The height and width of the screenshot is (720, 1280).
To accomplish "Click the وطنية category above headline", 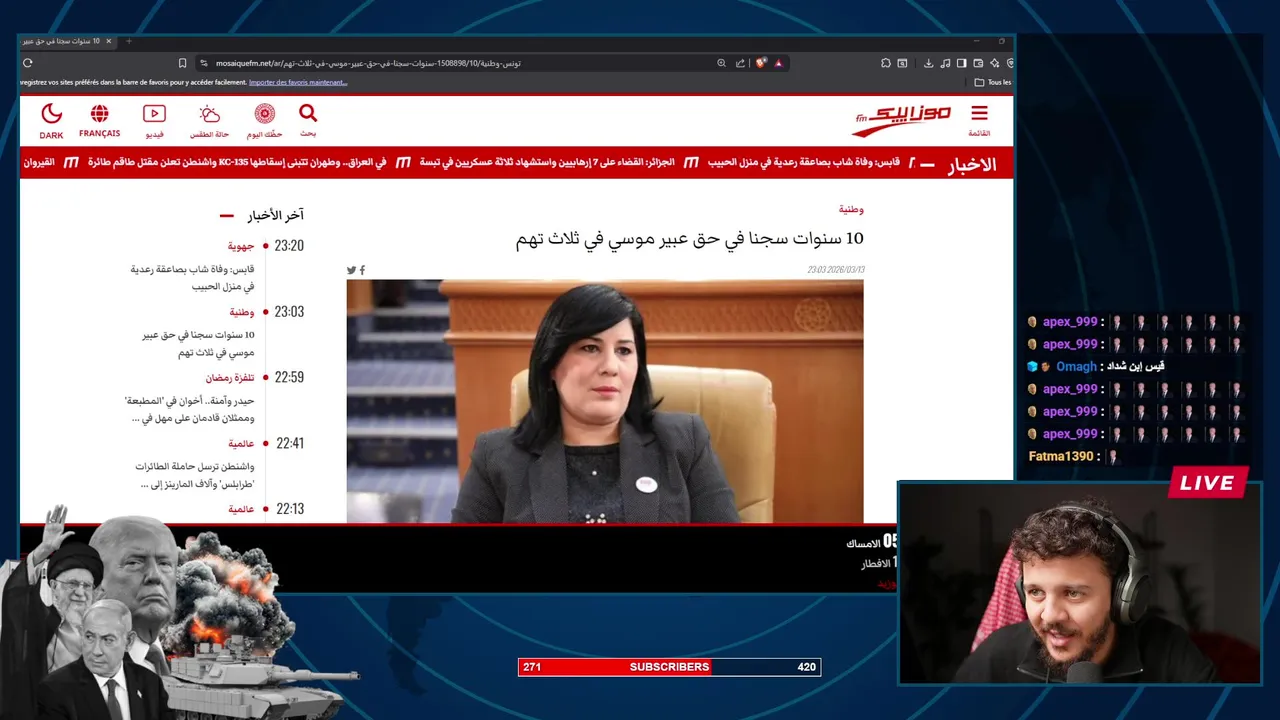I will point(851,210).
